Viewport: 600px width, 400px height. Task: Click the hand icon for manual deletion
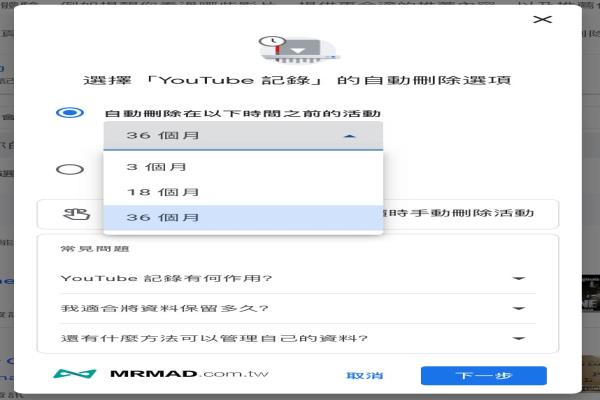[x=77, y=214]
